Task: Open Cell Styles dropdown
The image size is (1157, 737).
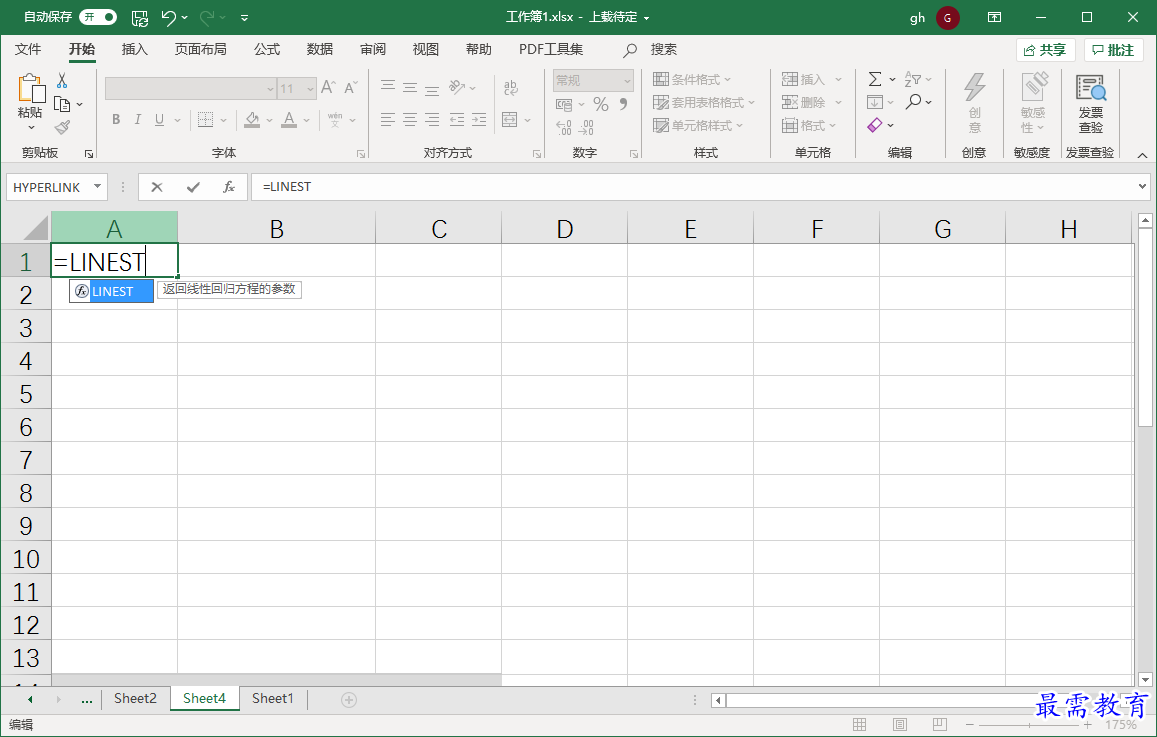Action: tap(698, 125)
